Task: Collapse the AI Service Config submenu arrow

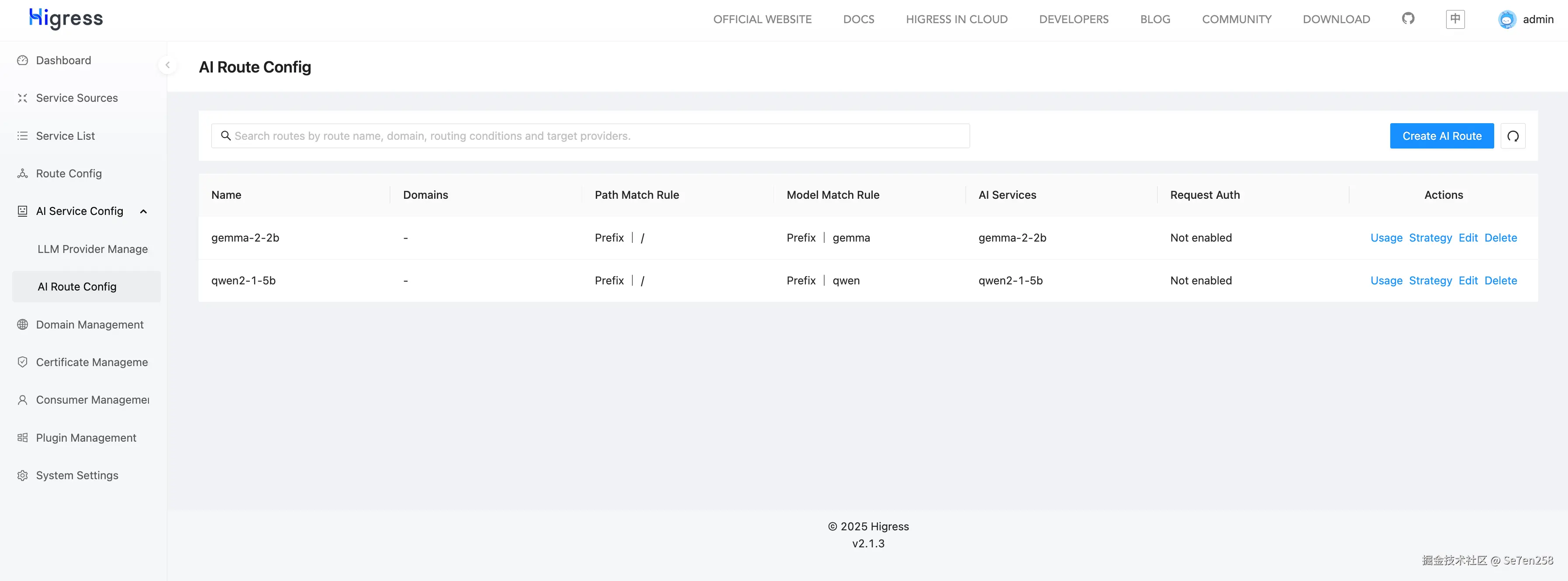Action: [x=144, y=211]
